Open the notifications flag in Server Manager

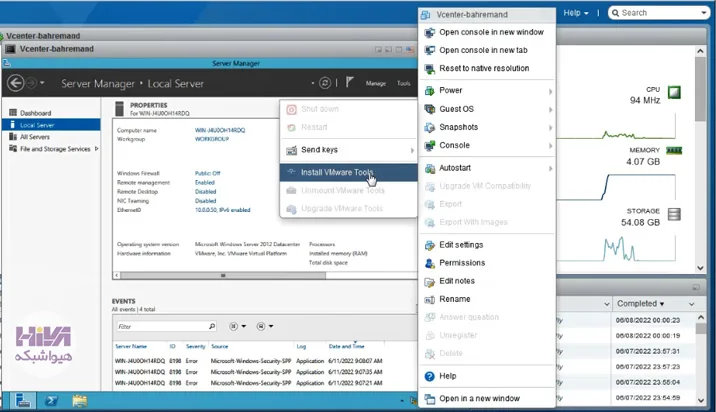pos(349,82)
